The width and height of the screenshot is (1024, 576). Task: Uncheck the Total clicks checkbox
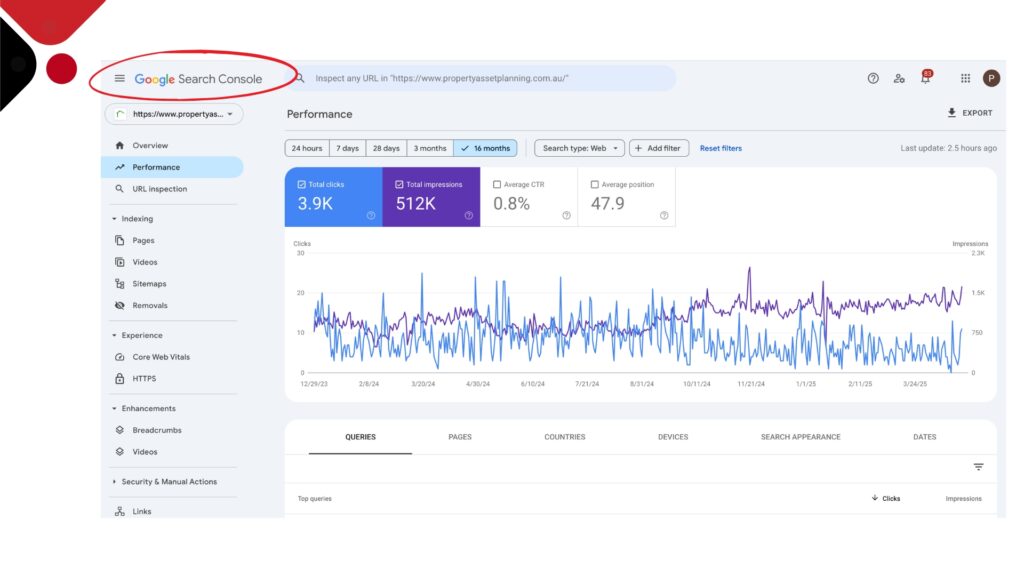coord(302,185)
